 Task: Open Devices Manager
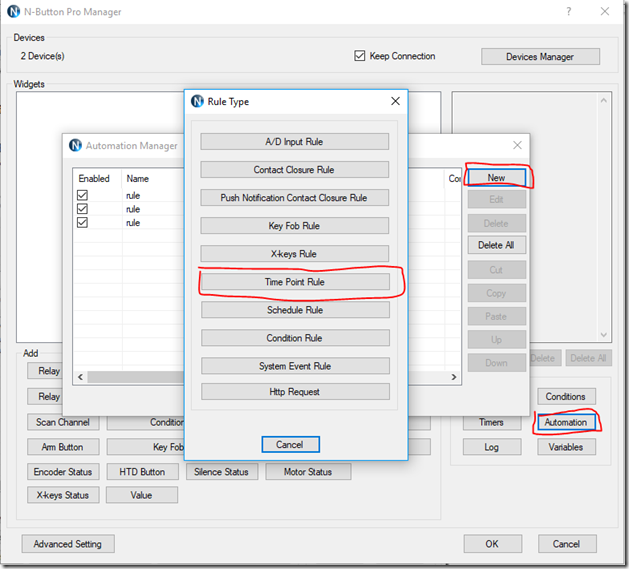click(540, 57)
